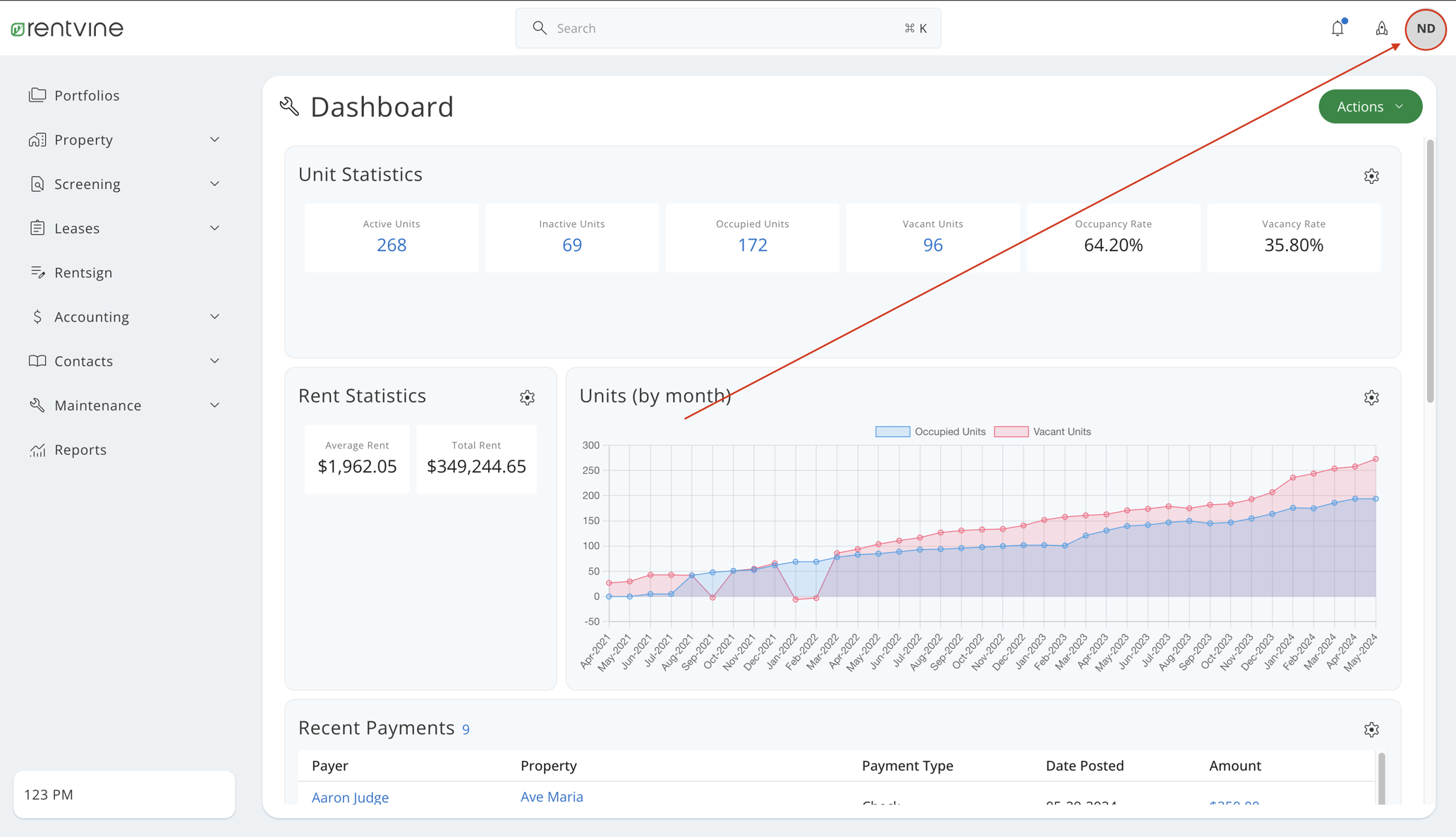Click the Active Units value 268

[391, 245]
